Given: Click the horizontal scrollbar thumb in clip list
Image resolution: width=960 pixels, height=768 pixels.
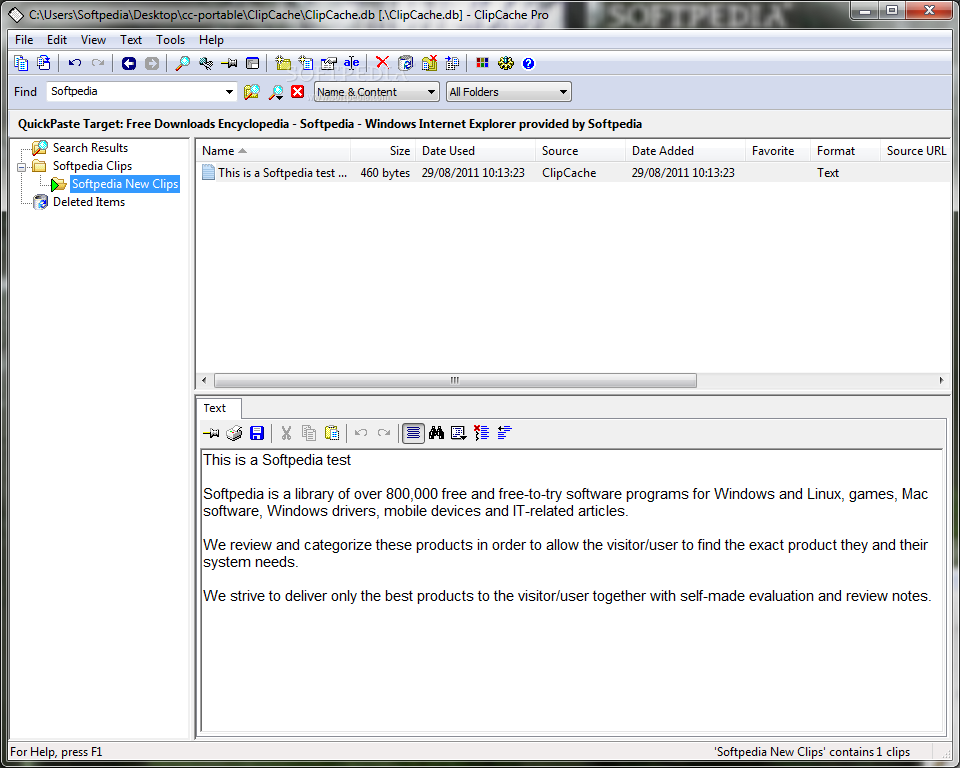Looking at the screenshot, I should [455, 380].
